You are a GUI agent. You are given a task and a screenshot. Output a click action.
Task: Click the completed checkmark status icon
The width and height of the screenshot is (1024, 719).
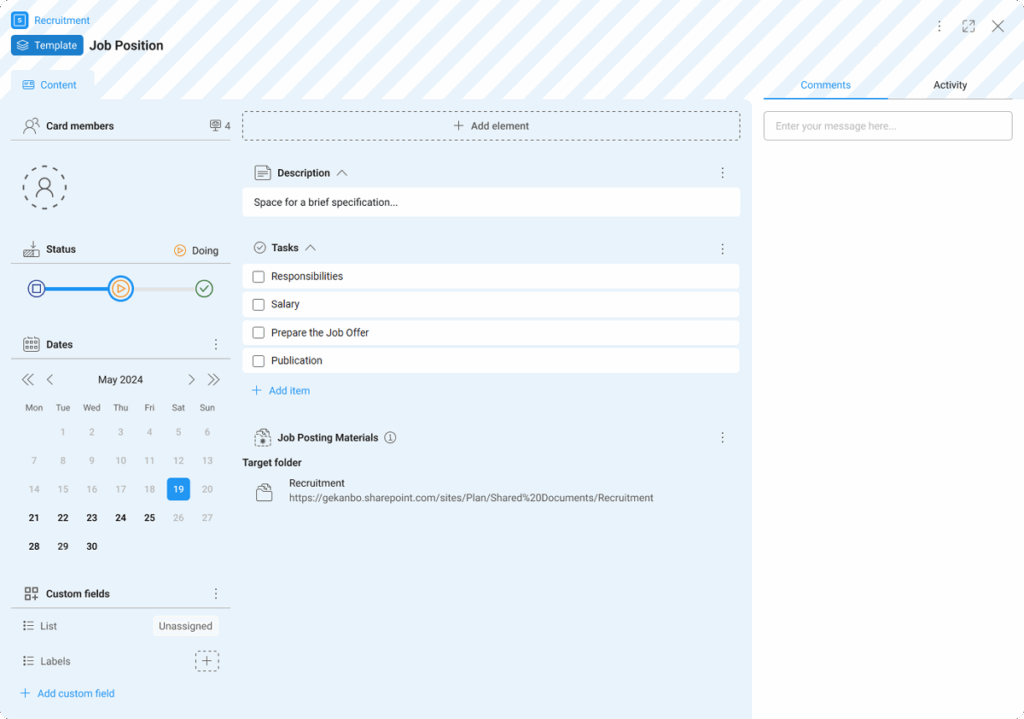[204, 289]
